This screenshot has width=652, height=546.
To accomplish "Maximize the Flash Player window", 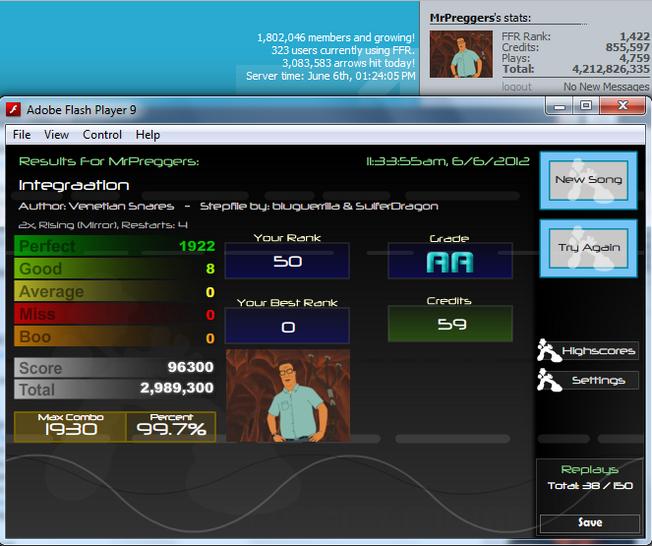I will pyautogui.click(x=586, y=106).
